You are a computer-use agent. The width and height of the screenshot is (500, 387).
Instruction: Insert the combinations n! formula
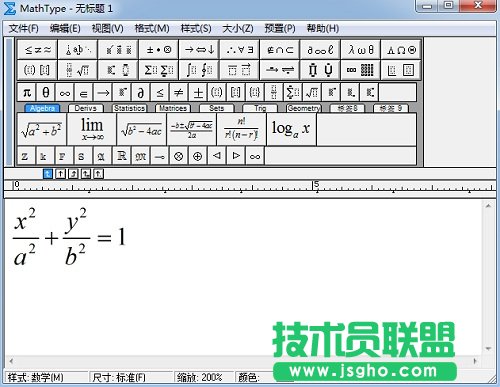(x=242, y=129)
